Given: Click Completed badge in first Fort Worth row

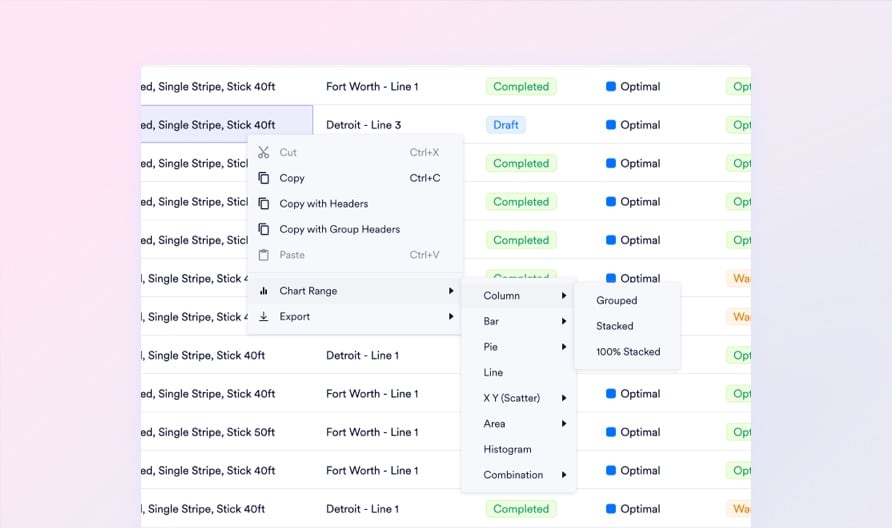Looking at the screenshot, I should pos(521,86).
